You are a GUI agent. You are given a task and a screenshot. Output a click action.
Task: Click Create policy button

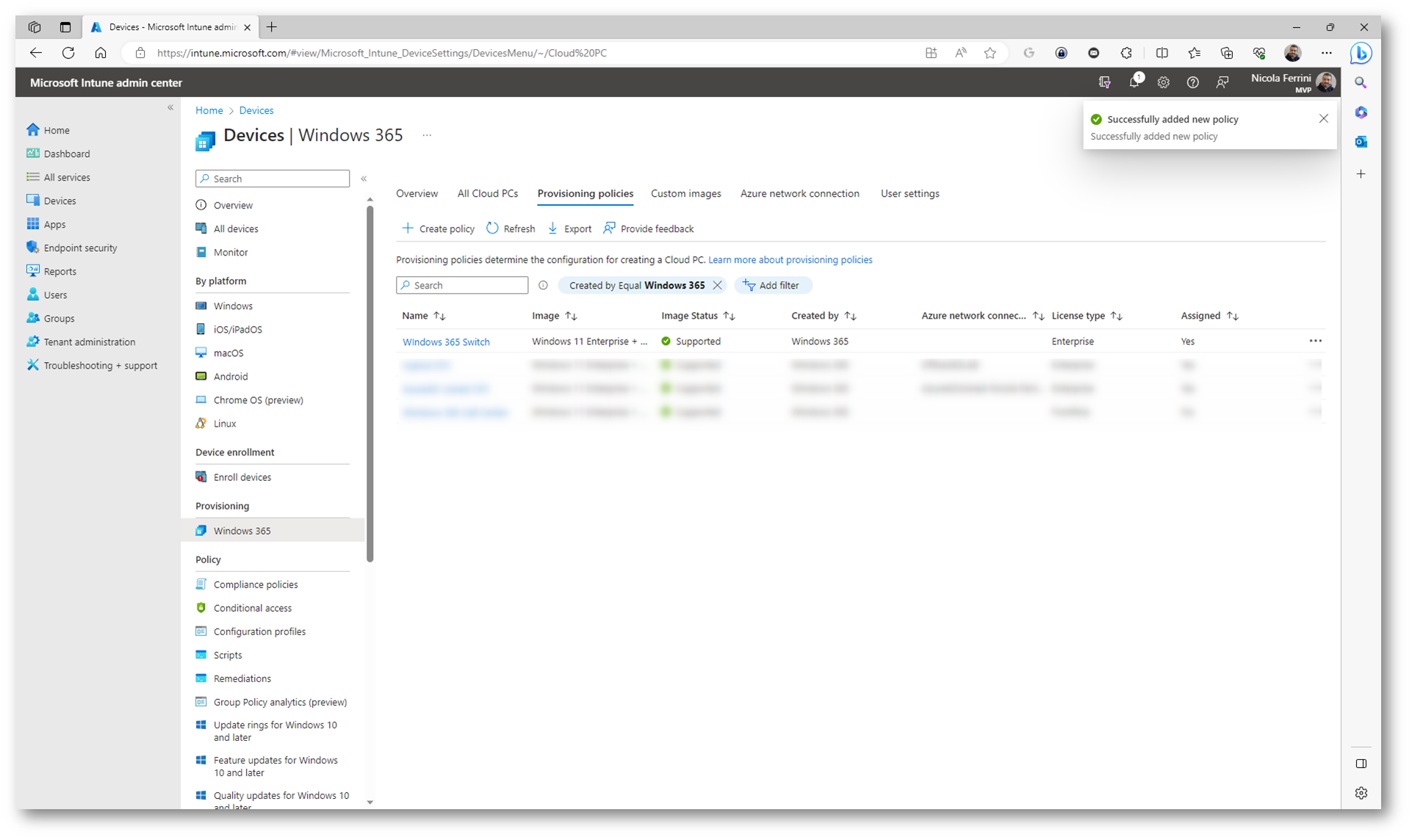(438, 229)
